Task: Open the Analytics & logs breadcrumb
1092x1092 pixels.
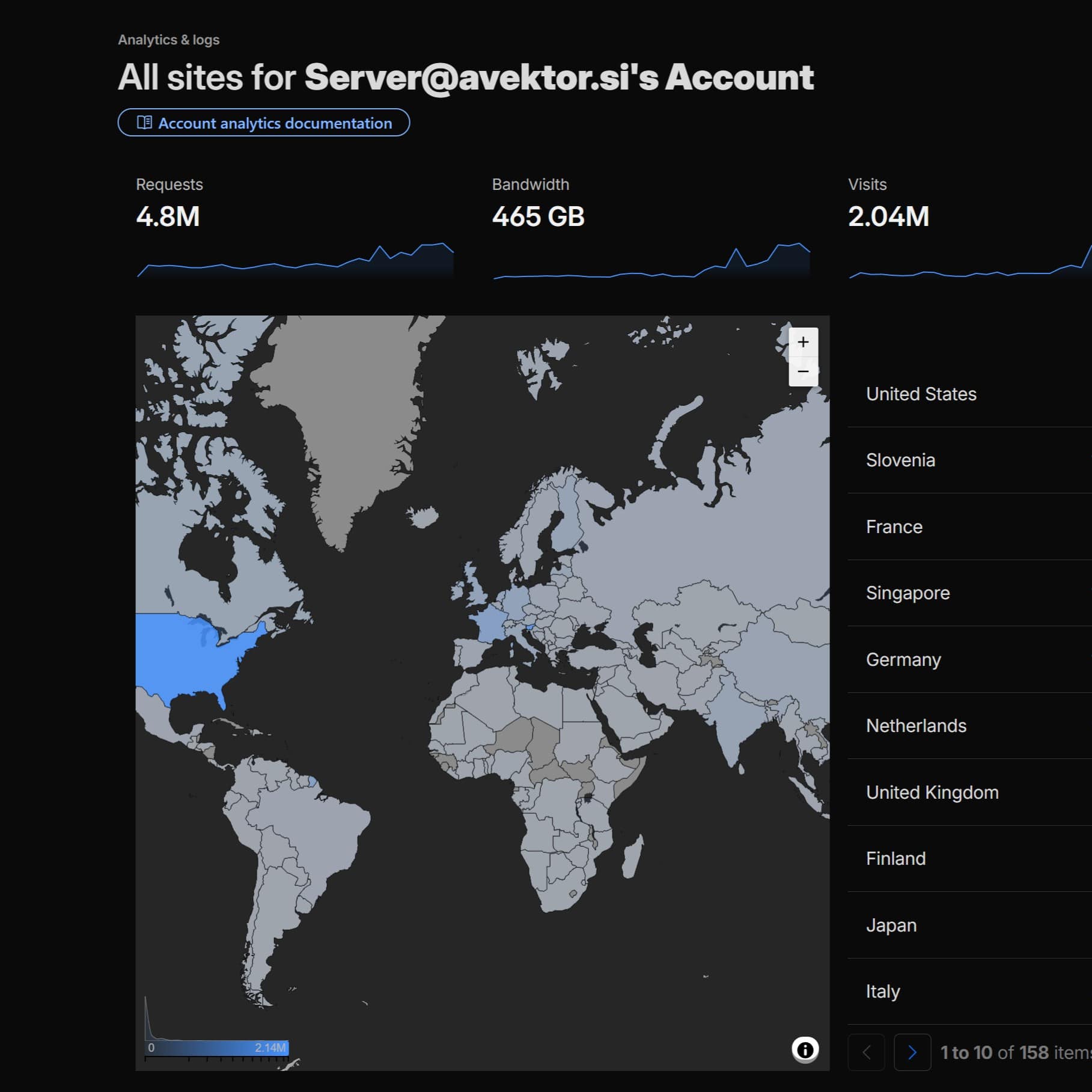Action: point(168,40)
